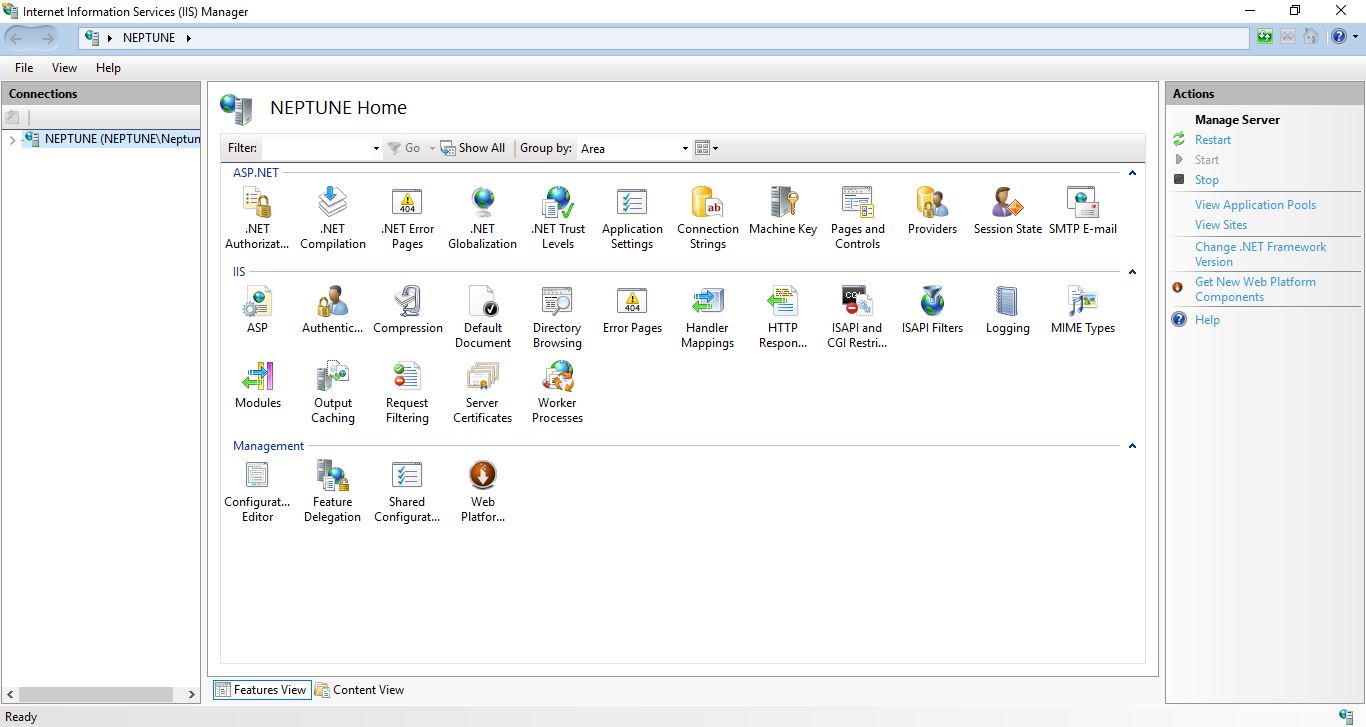Open the .NET Authorization feature icon

(x=257, y=218)
